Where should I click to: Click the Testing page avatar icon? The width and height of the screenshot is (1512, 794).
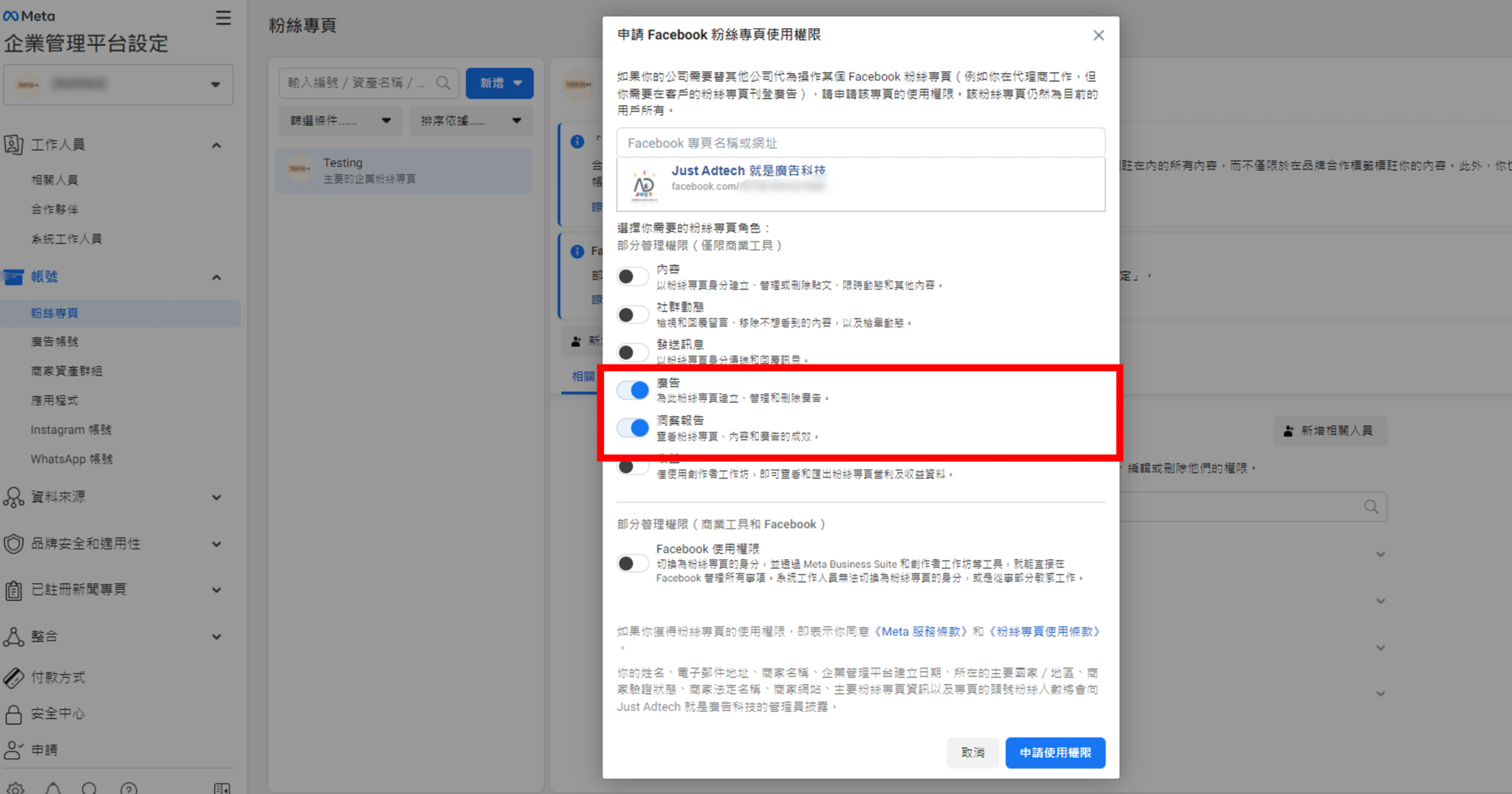click(300, 170)
